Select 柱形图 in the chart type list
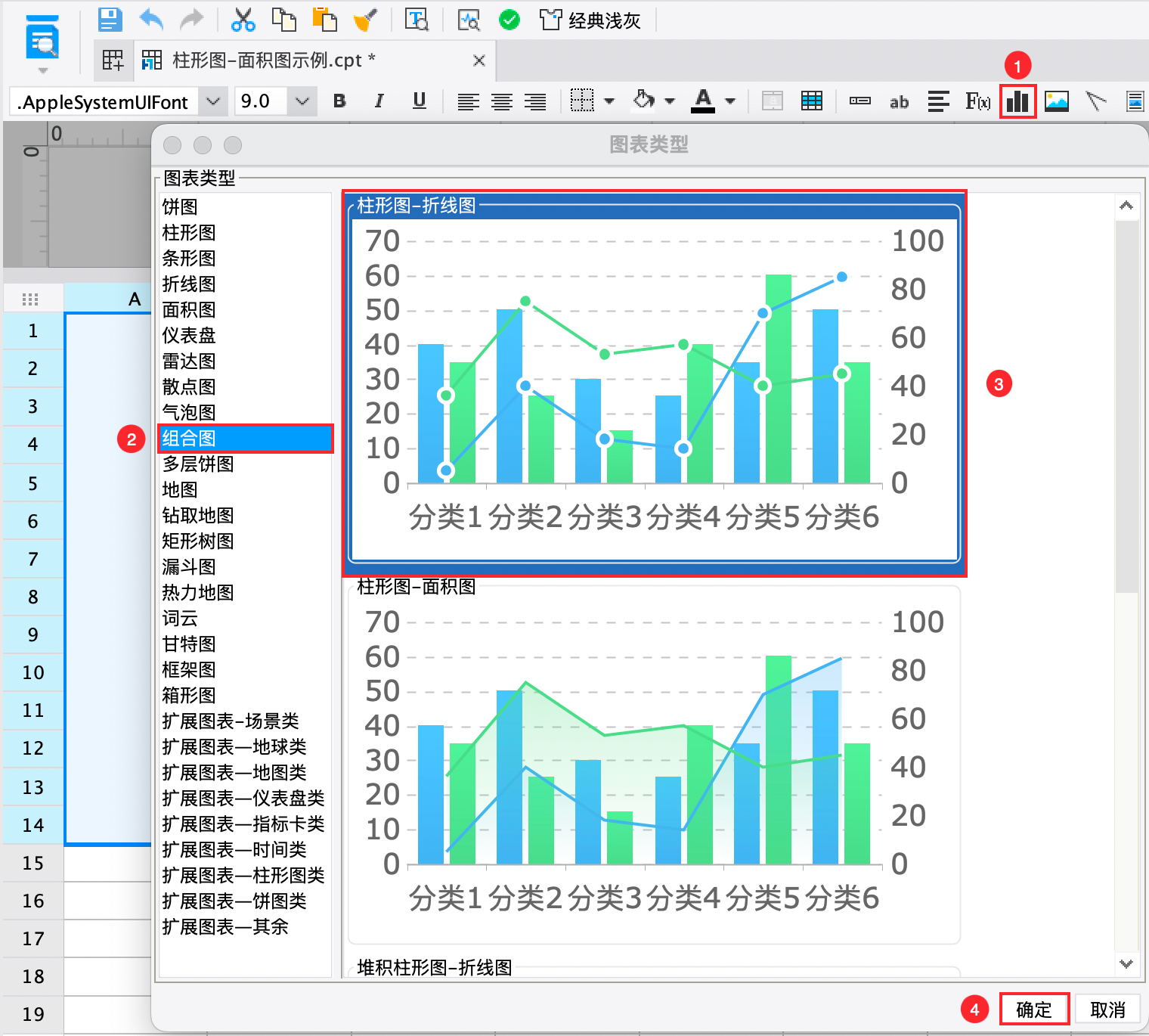 246,233
